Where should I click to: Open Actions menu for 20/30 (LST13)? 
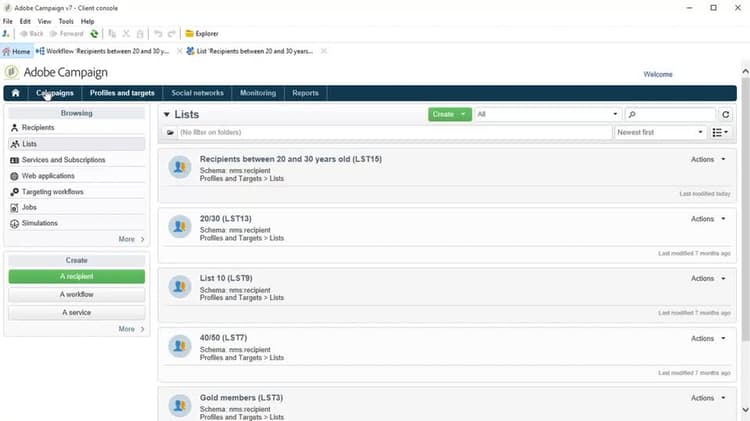pos(708,219)
